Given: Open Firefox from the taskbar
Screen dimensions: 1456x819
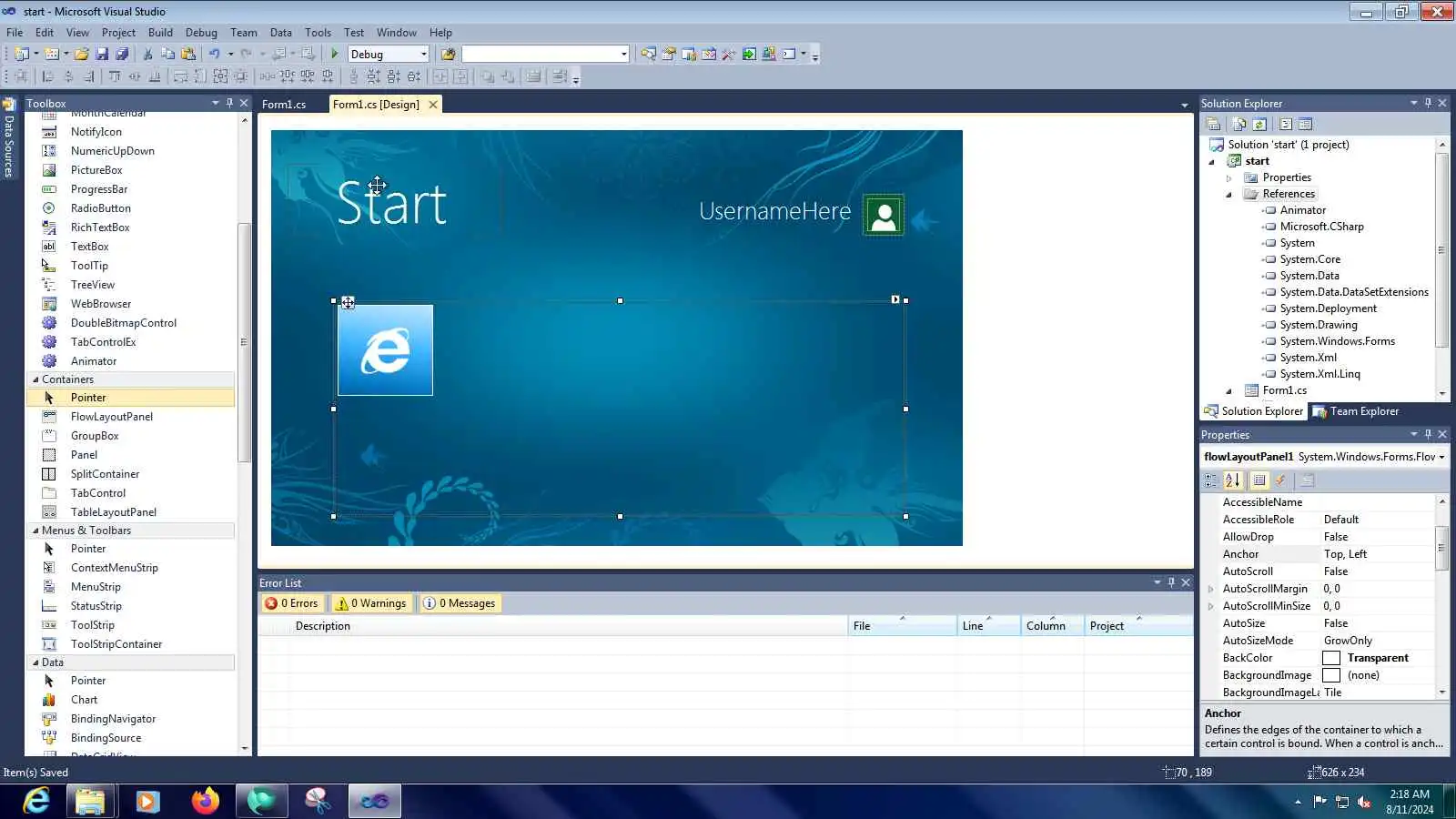Looking at the screenshot, I should click(x=206, y=801).
